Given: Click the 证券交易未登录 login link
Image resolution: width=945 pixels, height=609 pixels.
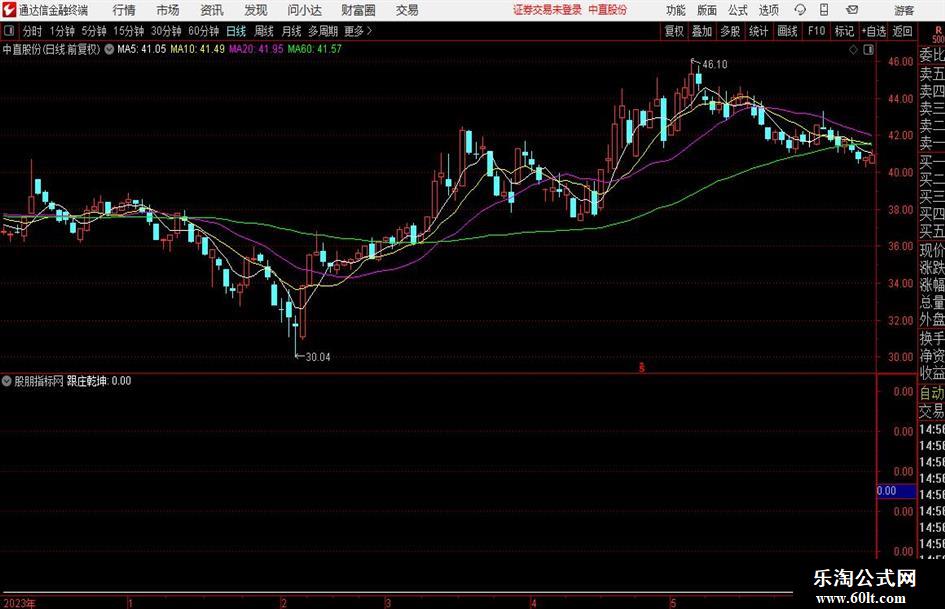Looking at the screenshot, I should (x=547, y=10).
